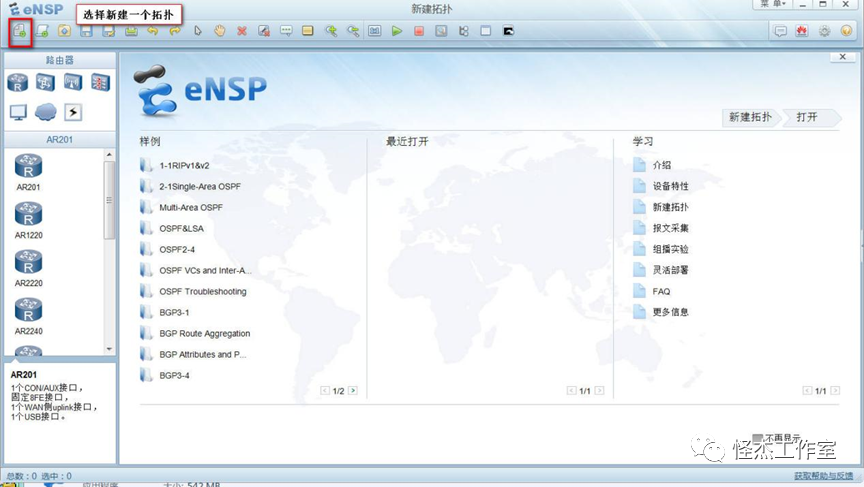Select the text note tool
The height and width of the screenshot is (487, 864).
pos(286,31)
